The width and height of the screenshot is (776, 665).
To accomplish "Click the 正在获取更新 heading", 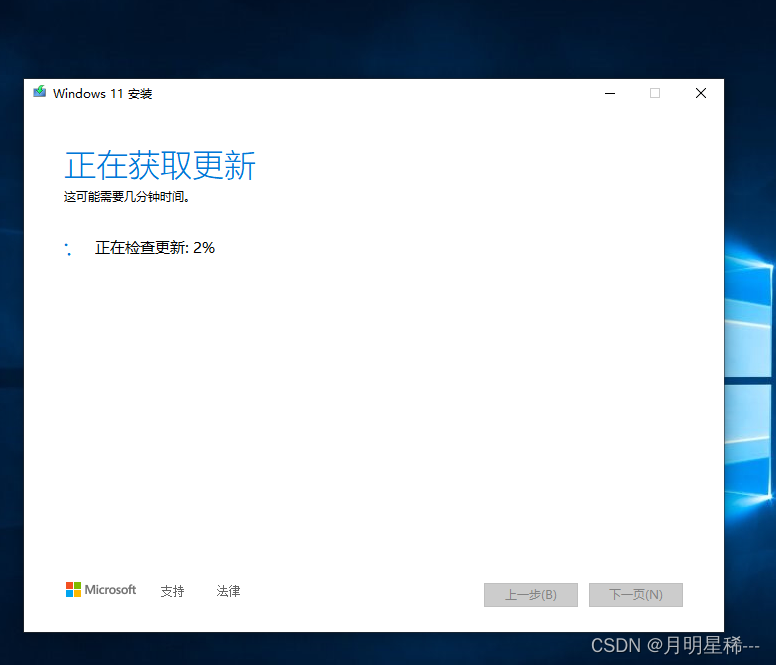I will coord(160,166).
